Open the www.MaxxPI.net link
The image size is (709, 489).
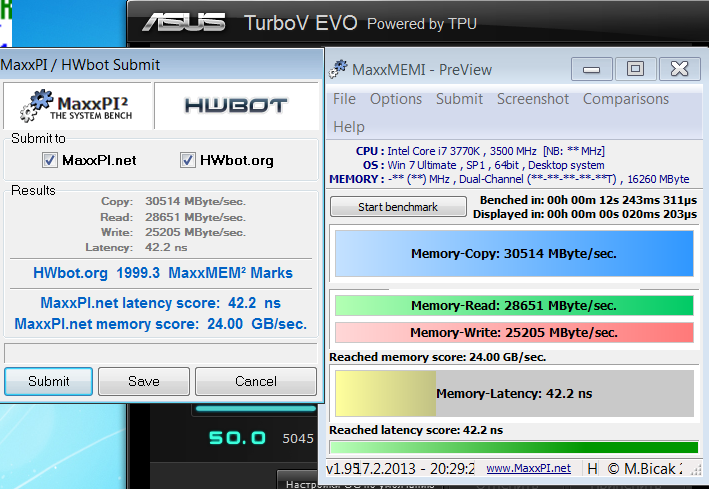529,468
